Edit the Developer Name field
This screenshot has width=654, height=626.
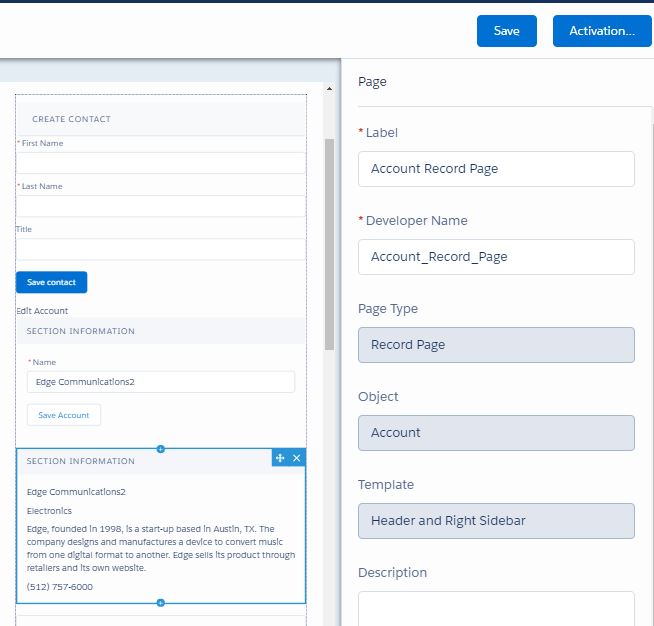[x=496, y=257]
